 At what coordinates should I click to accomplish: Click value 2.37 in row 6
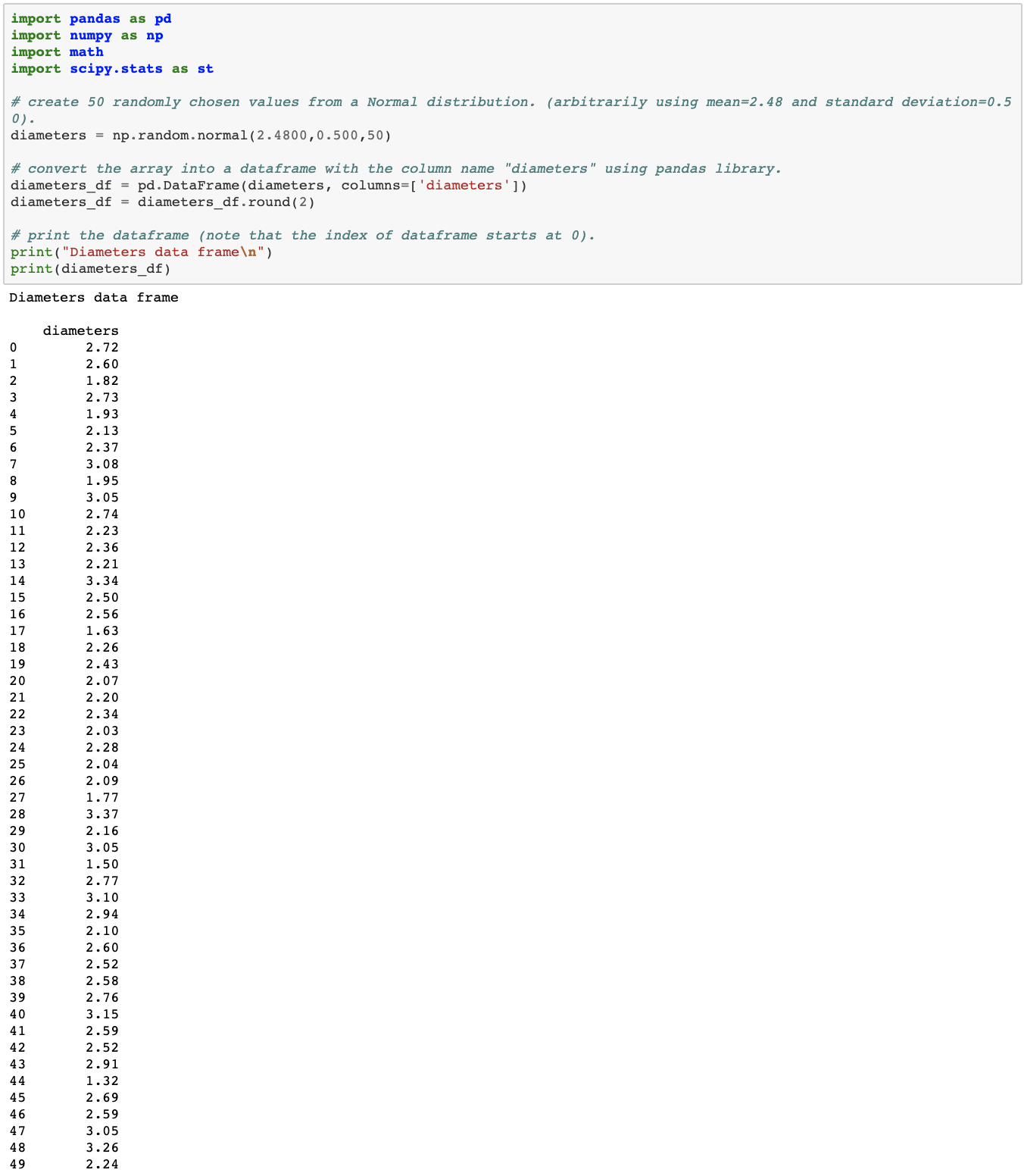(102, 448)
